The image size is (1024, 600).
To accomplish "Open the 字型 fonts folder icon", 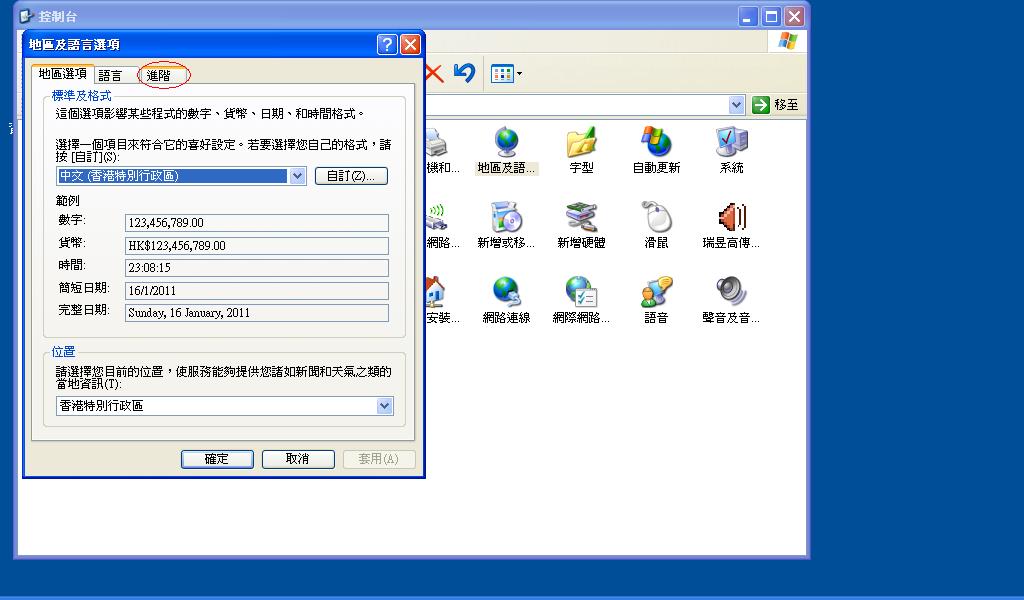I will click(581, 151).
